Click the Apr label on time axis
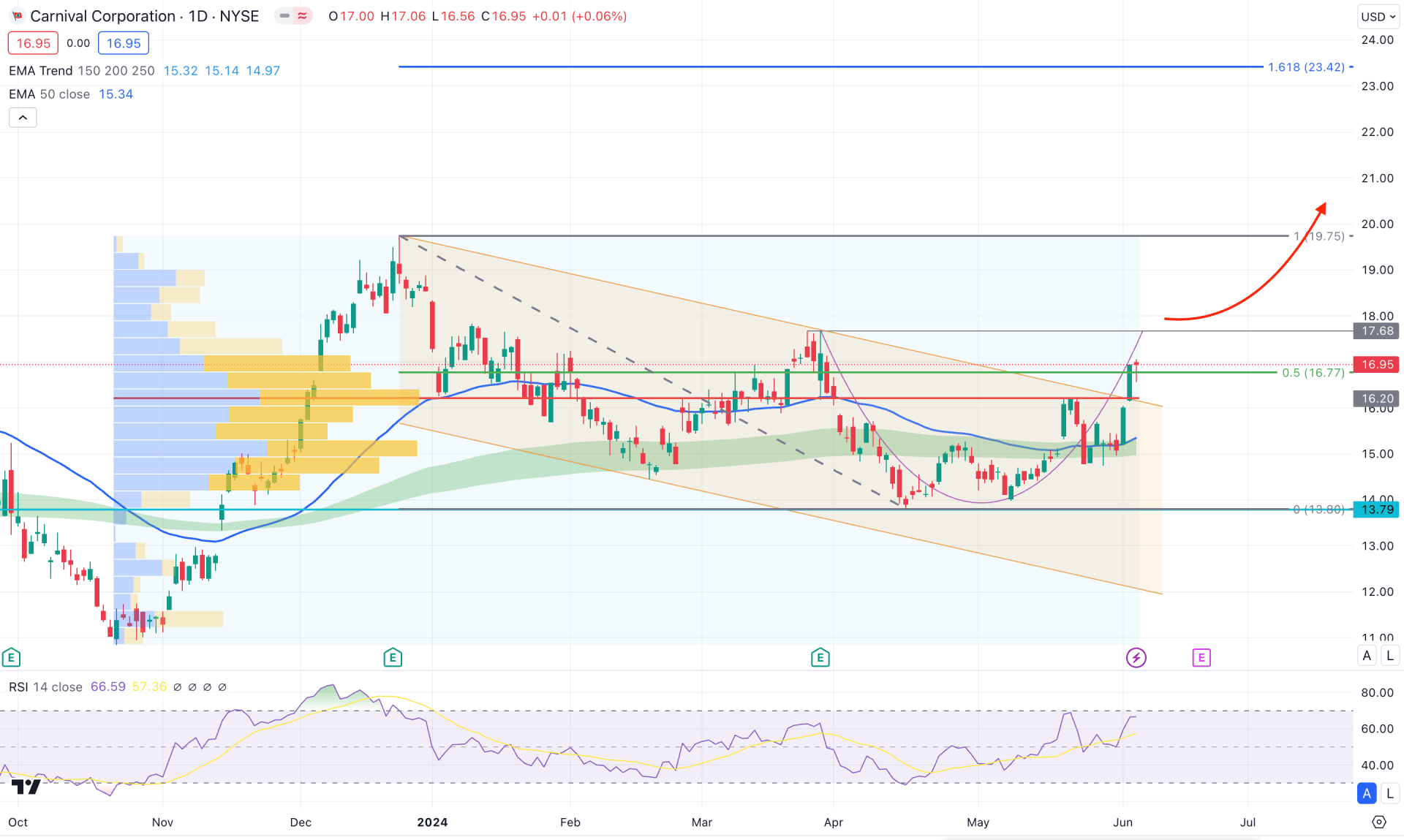Viewport: 1404px width, 840px height. click(x=834, y=822)
